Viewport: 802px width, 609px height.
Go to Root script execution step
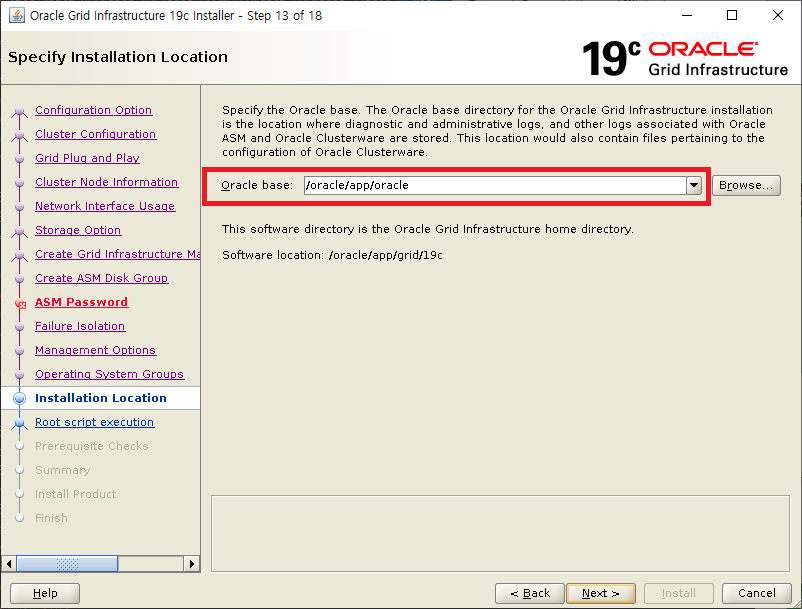(95, 422)
